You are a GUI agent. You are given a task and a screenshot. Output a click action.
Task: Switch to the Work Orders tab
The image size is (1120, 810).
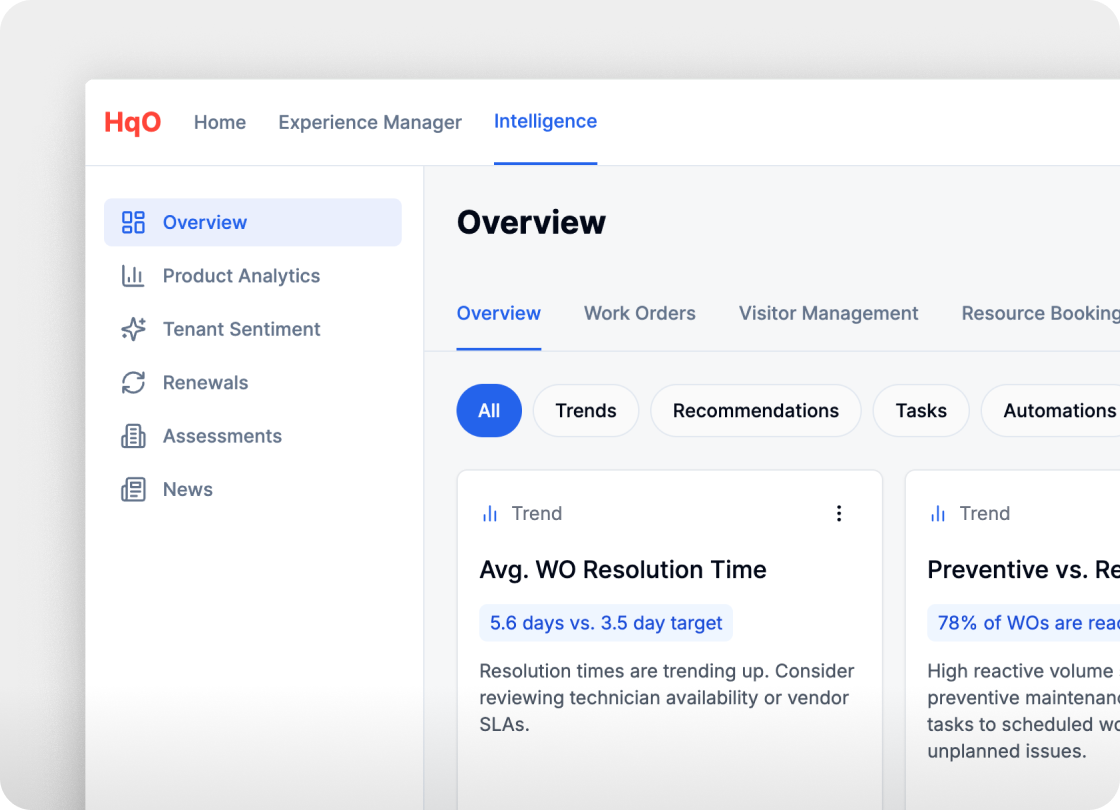click(x=640, y=313)
